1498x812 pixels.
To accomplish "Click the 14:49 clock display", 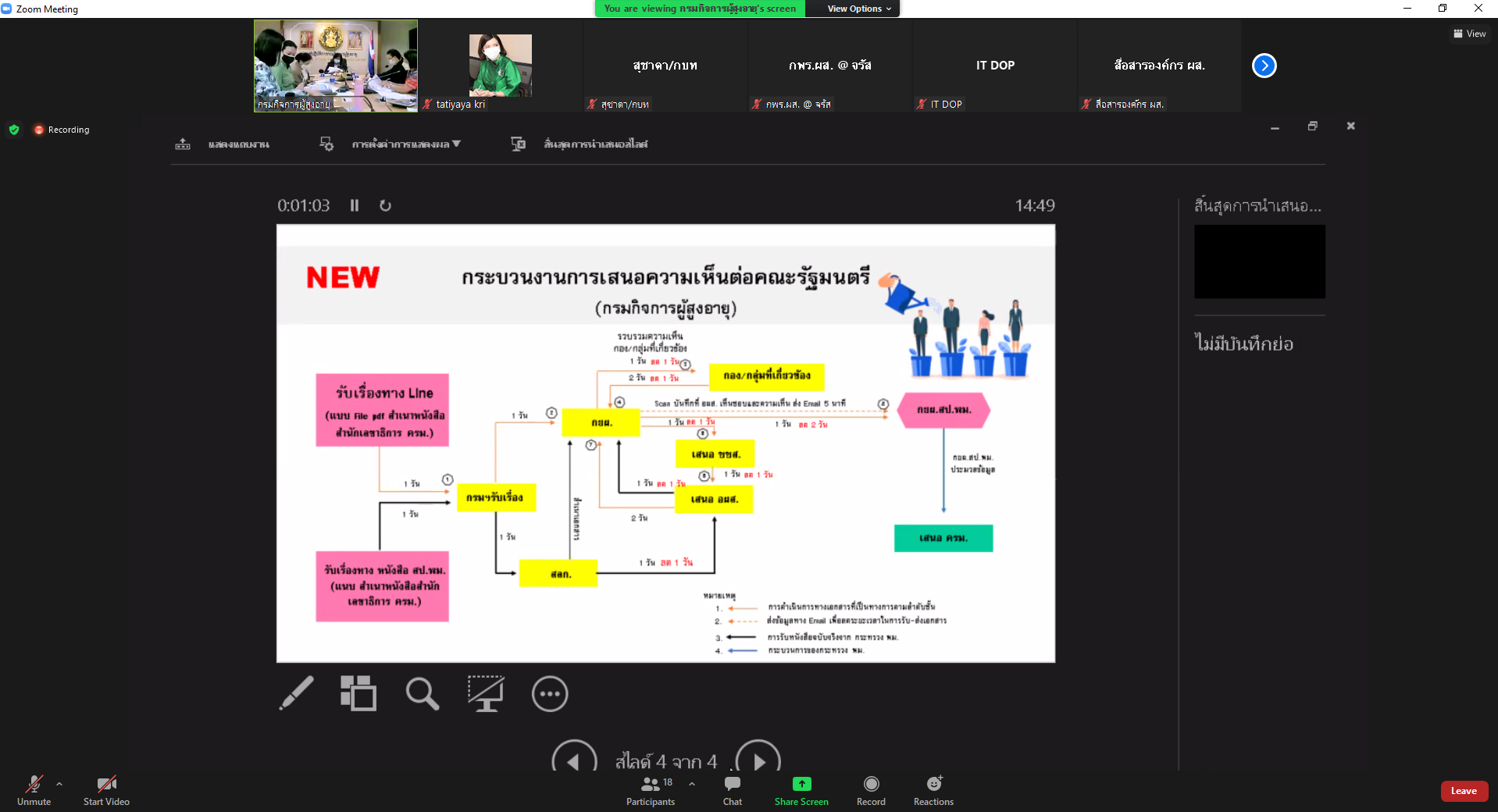I will pos(1035,205).
